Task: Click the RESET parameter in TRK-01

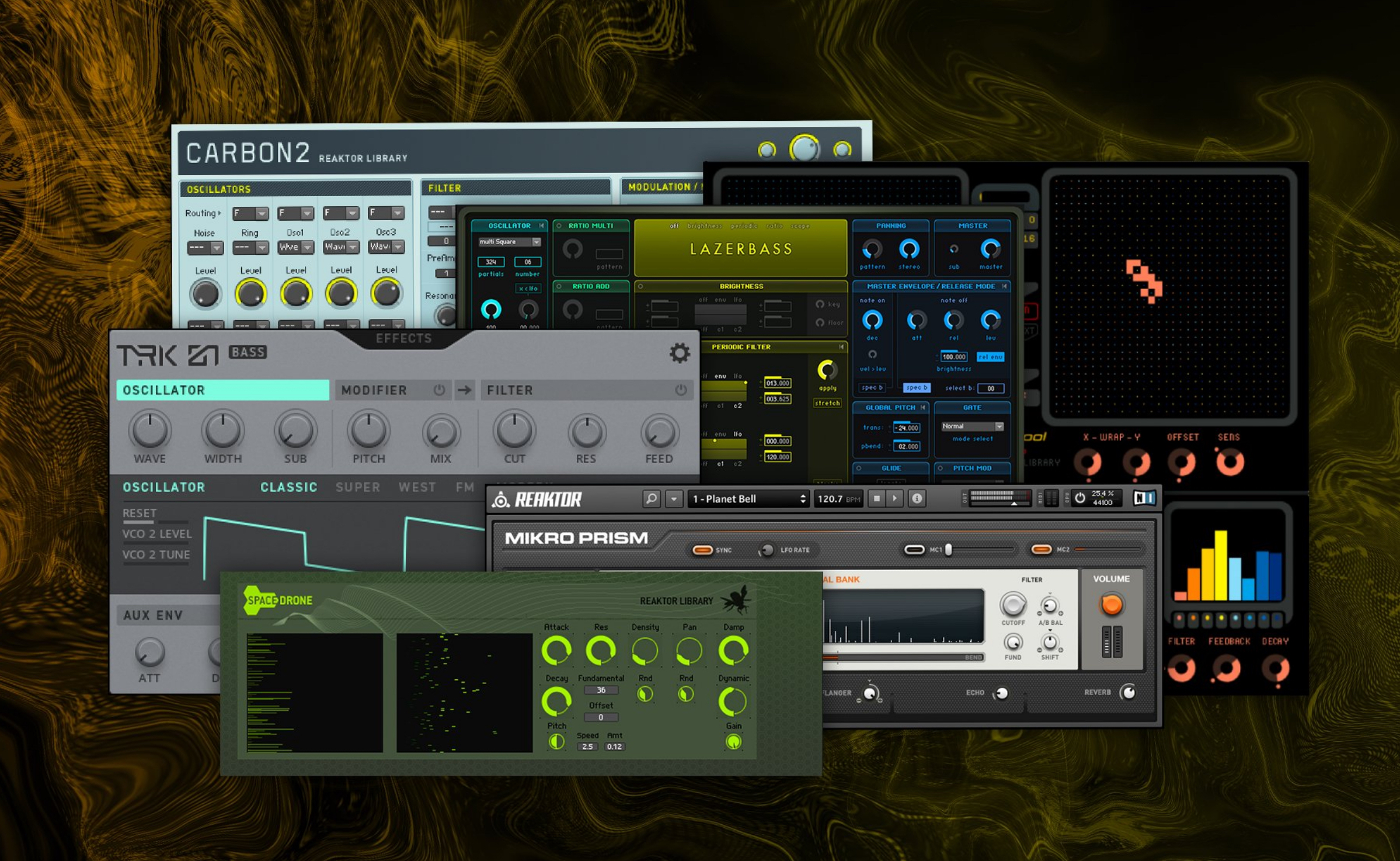Action: point(140,513)
